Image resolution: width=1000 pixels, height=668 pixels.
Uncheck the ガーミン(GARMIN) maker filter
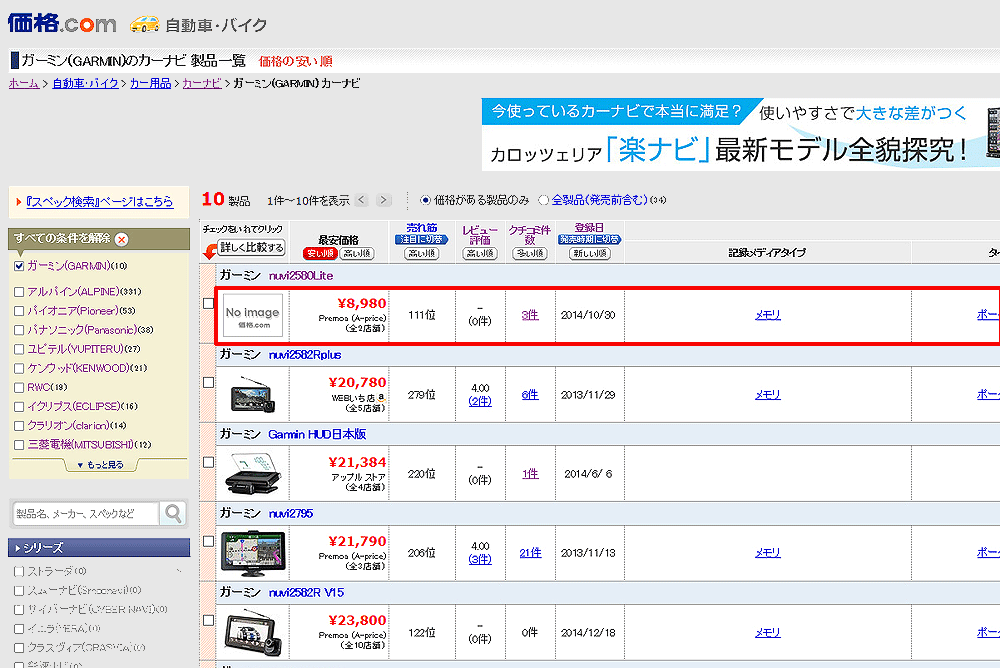19,266
